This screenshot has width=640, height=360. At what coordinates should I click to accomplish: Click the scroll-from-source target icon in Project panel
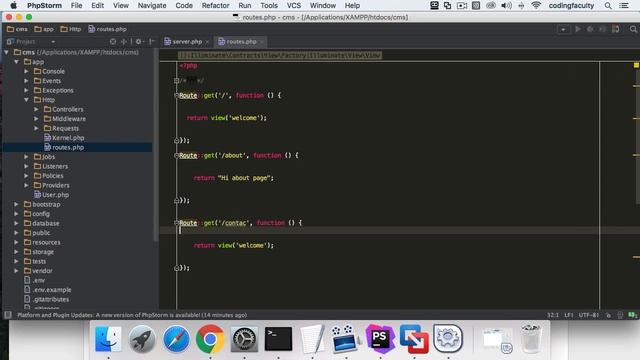pos(113,42)
